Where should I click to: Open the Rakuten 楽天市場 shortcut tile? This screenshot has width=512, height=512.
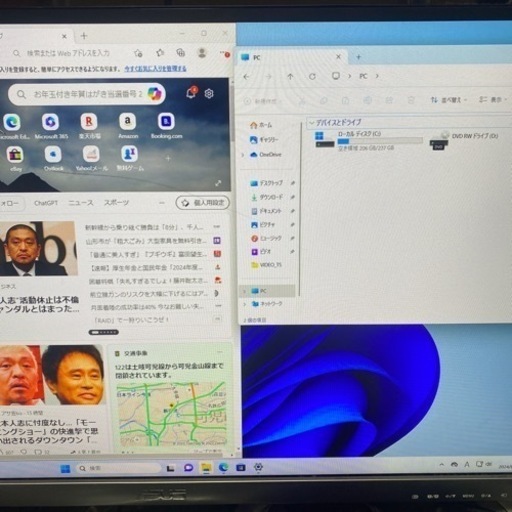tap(89, 125)
